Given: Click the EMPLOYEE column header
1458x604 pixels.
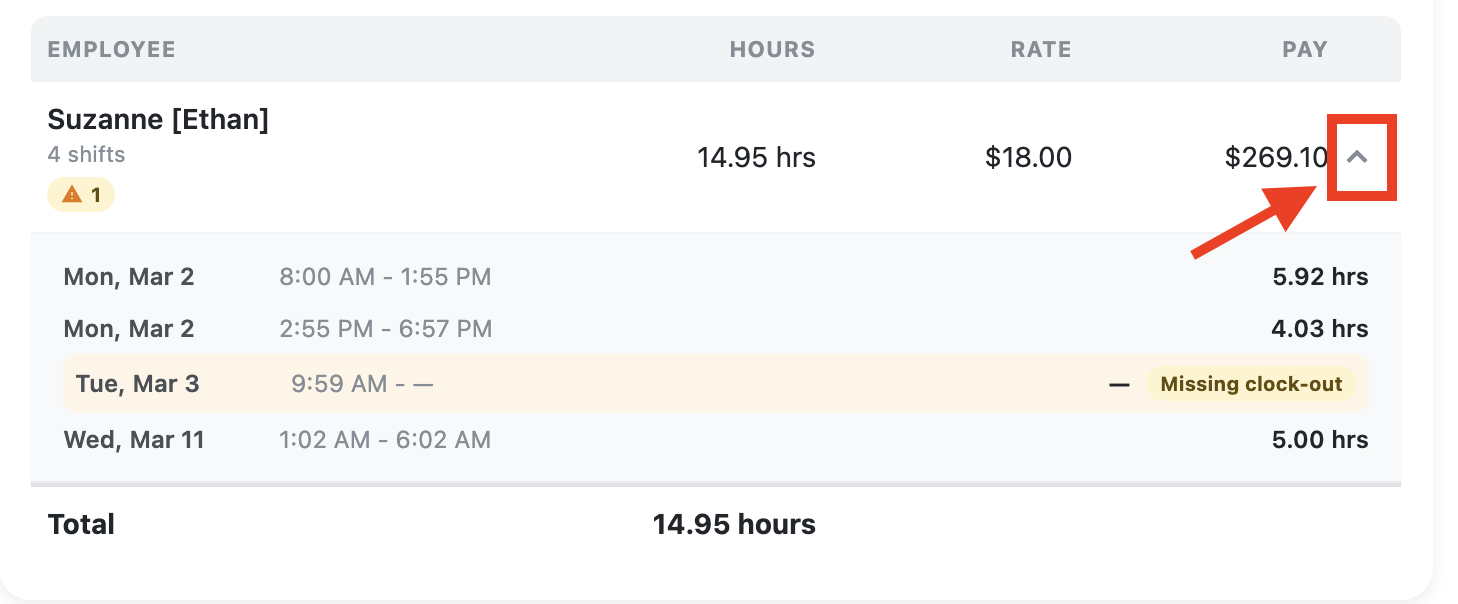Looking at the screenshot, I should pyautogui.click(x=111, y=49).
